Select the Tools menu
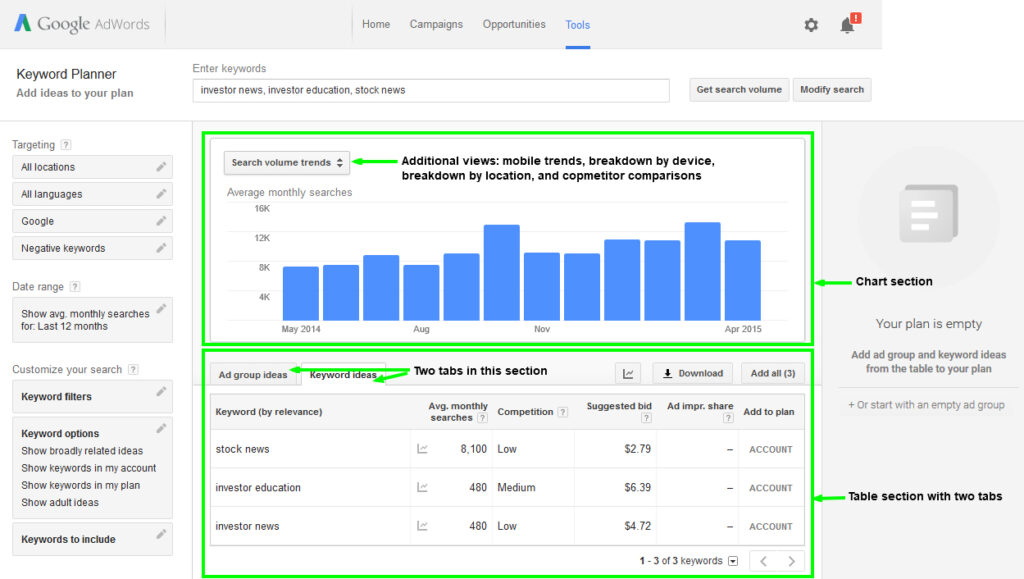Screen dimensions: 1024x579 (578, 25)
